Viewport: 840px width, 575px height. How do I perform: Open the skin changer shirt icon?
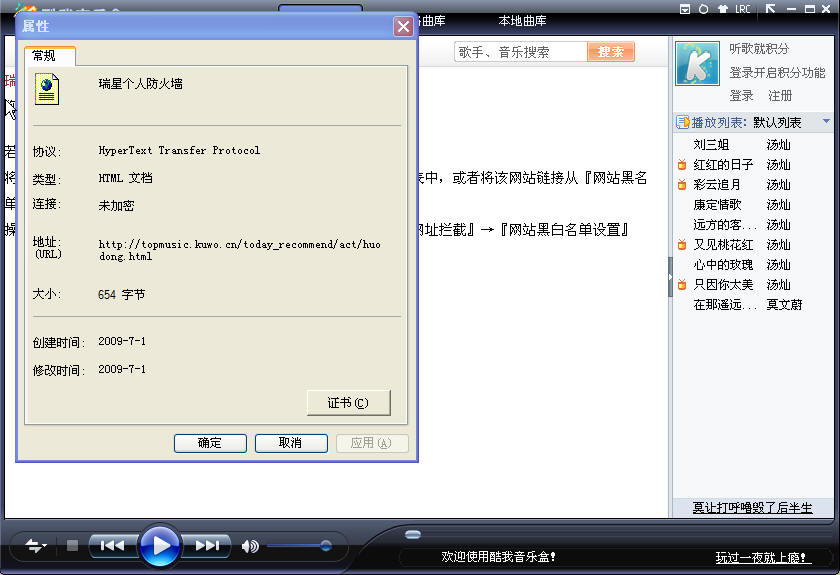click(x=723, y=9)
